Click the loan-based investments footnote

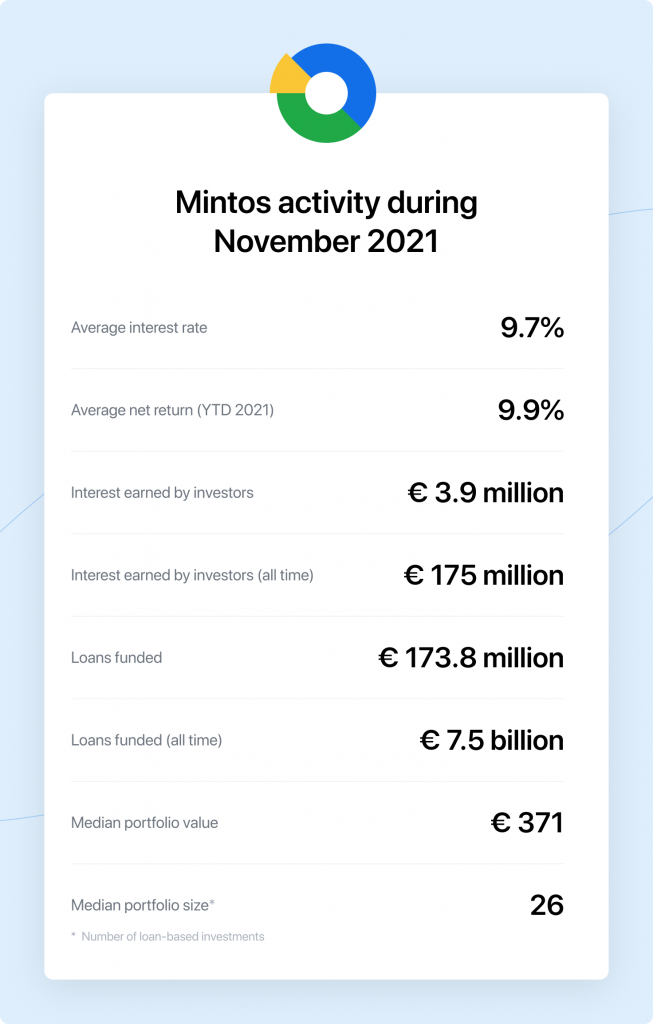[168, 936]
